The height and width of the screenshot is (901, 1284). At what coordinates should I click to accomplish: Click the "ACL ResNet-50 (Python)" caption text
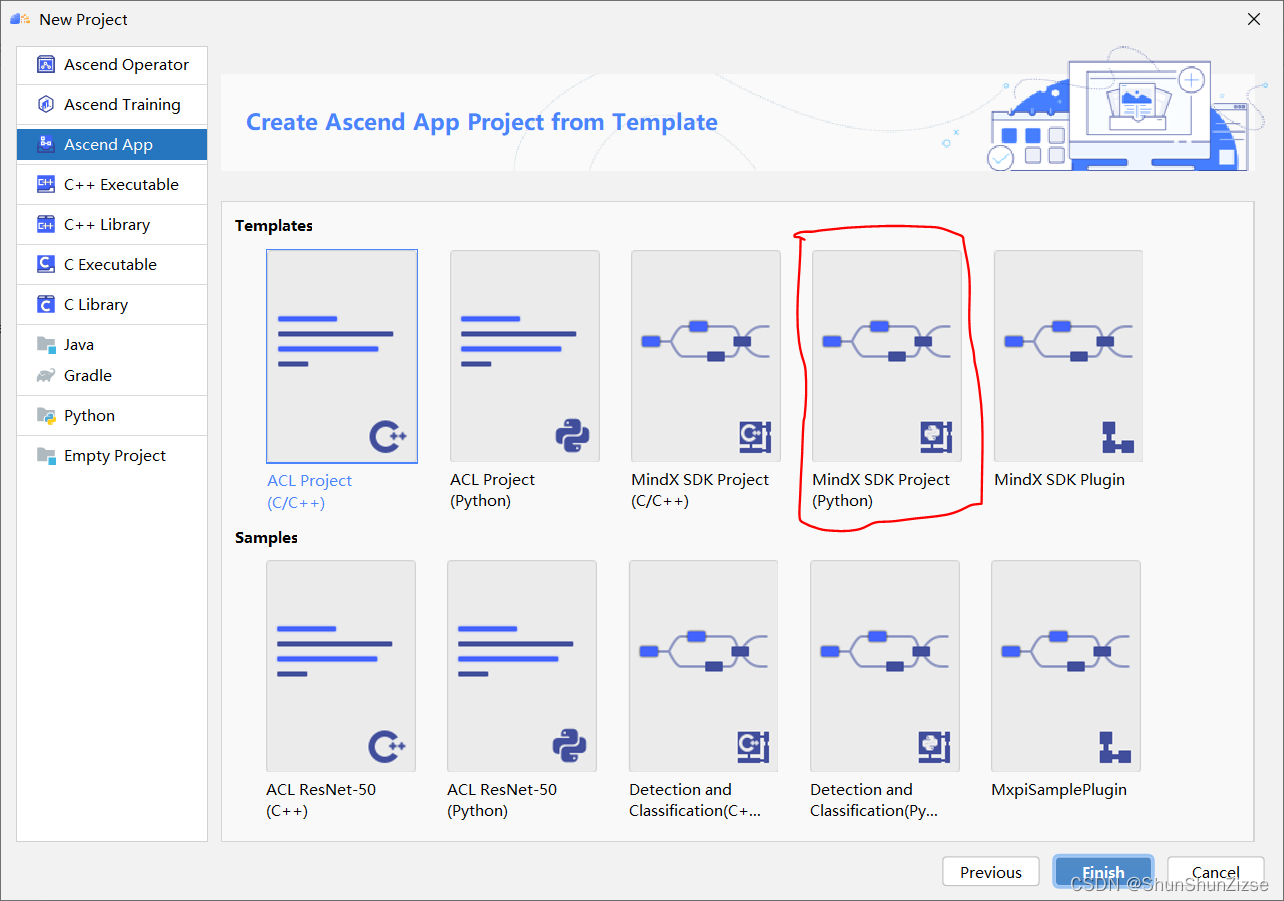502,800
